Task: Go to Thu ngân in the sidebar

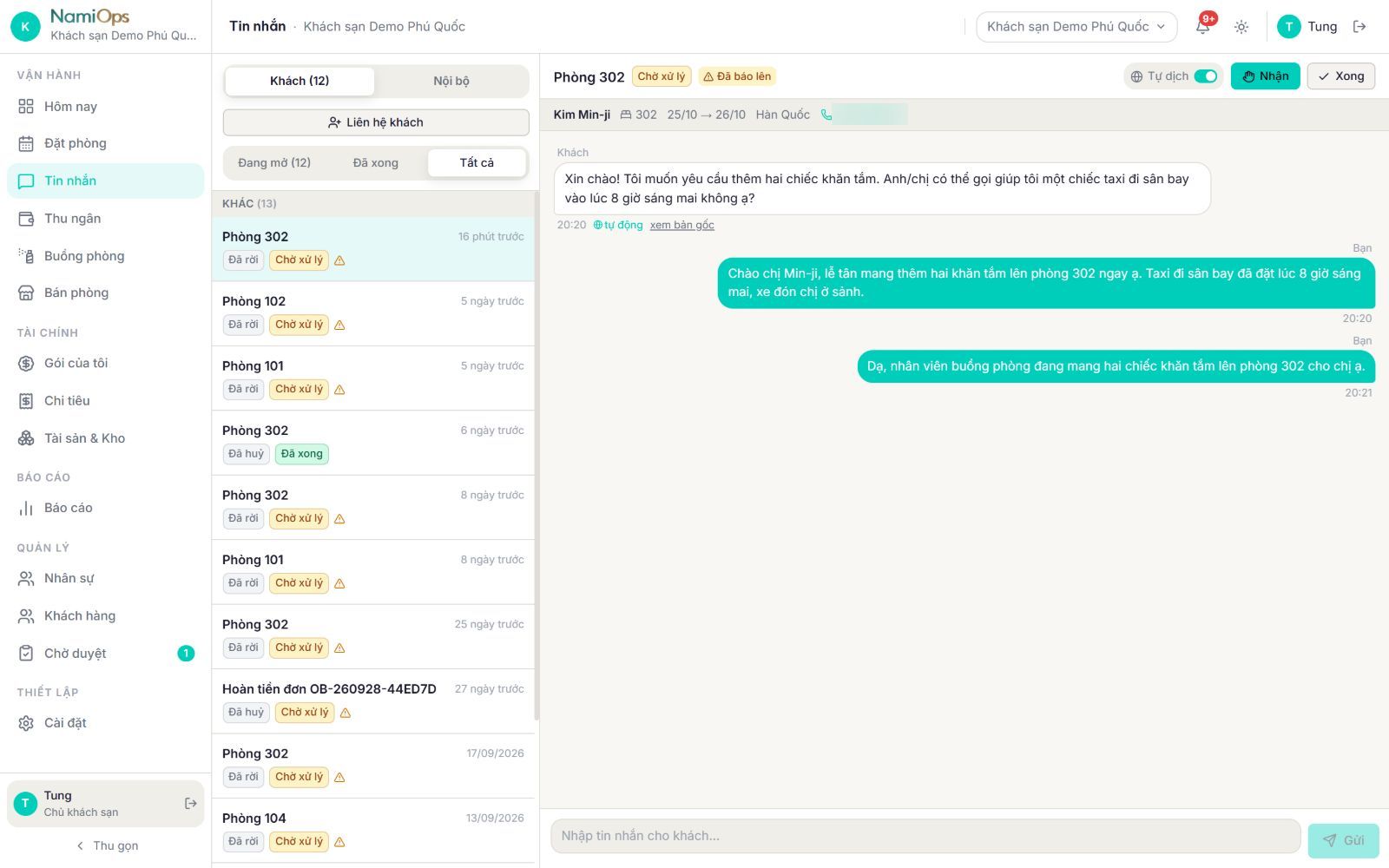Action: click(x=106, y=219)
